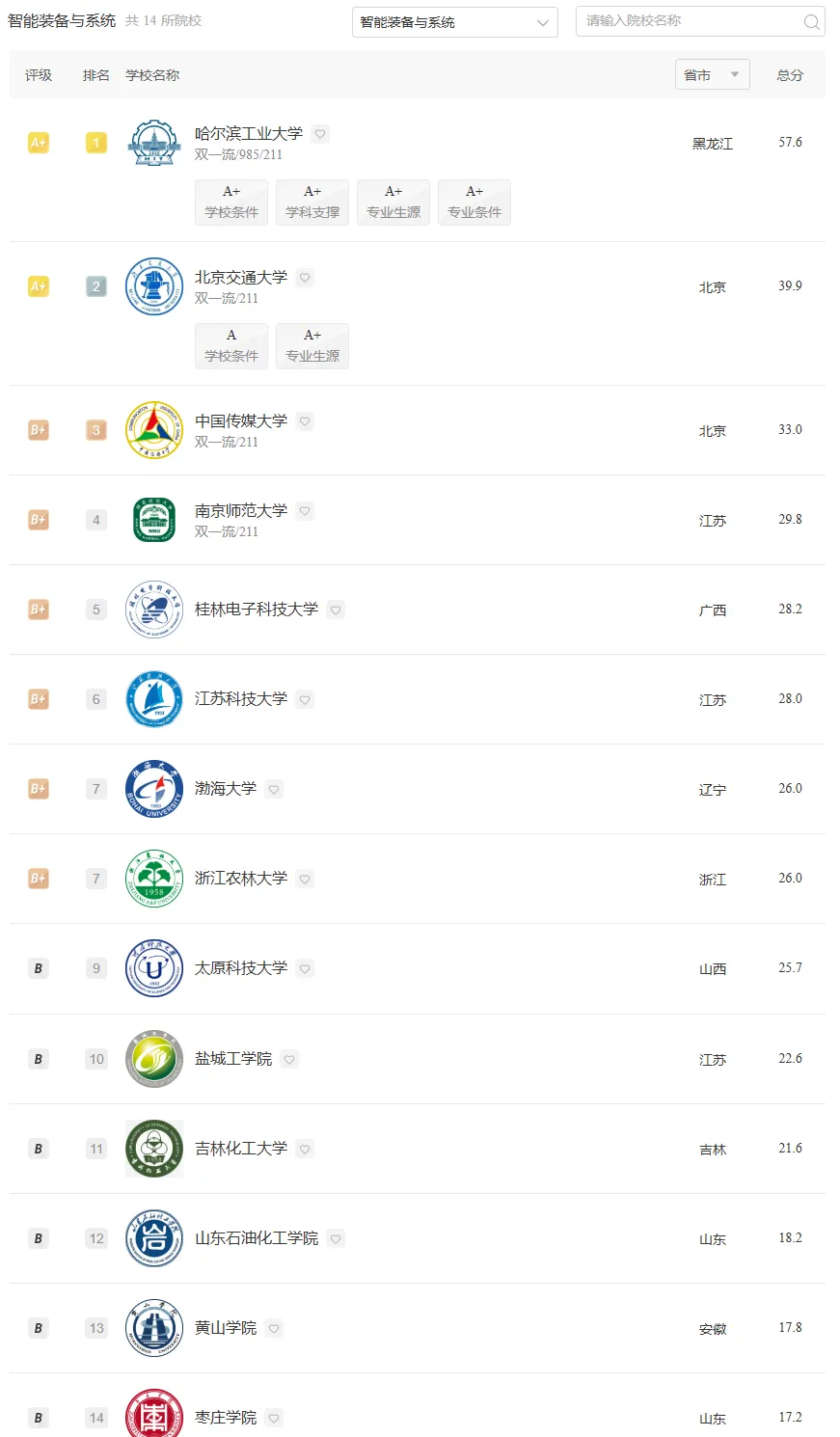The height and width of the screenshot is (1437, 840).
Task: Expand the 省市 province filter dropdown
Action: [x=712, y=74]
